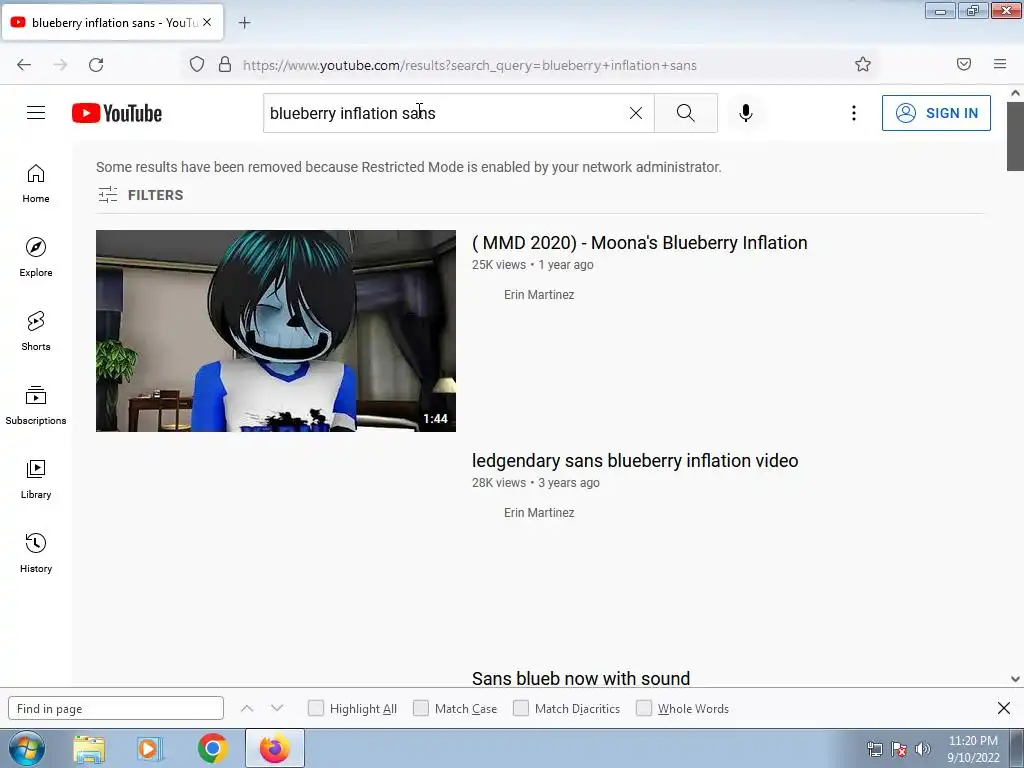
Task: Open the Windows Start menu
Action: tap(27, 748)
